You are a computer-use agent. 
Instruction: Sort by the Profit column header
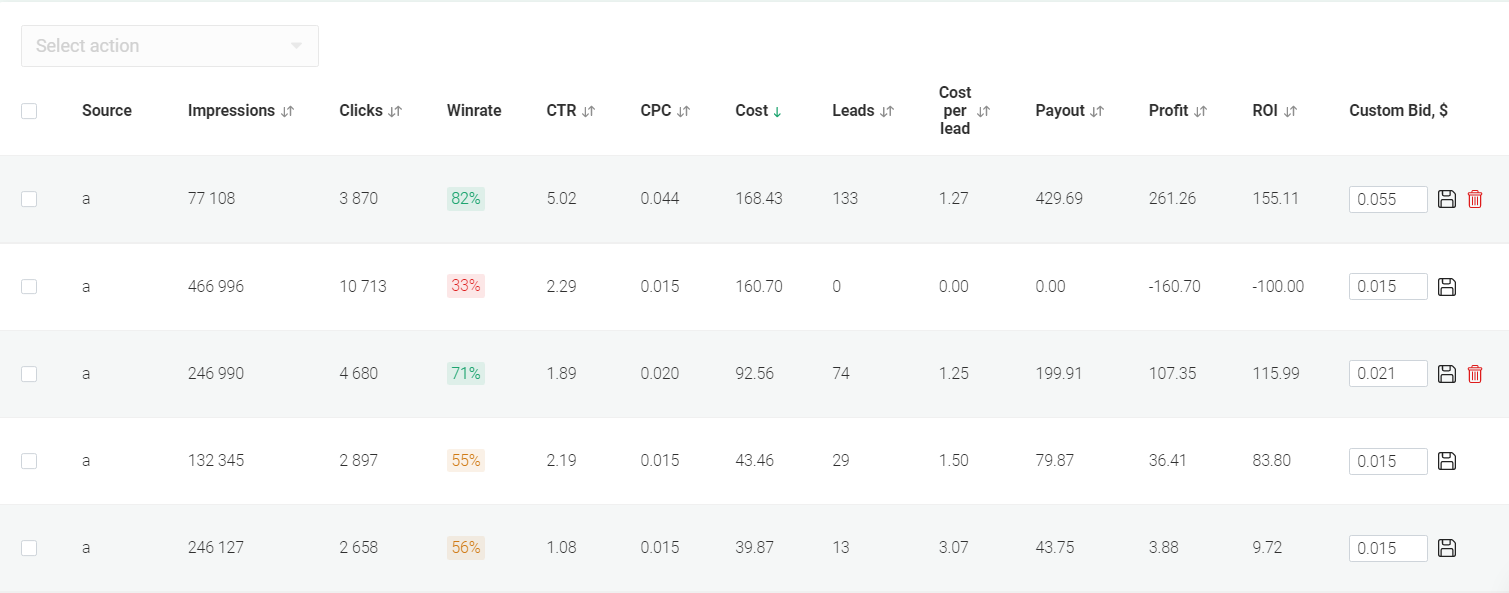point(1201,111)
